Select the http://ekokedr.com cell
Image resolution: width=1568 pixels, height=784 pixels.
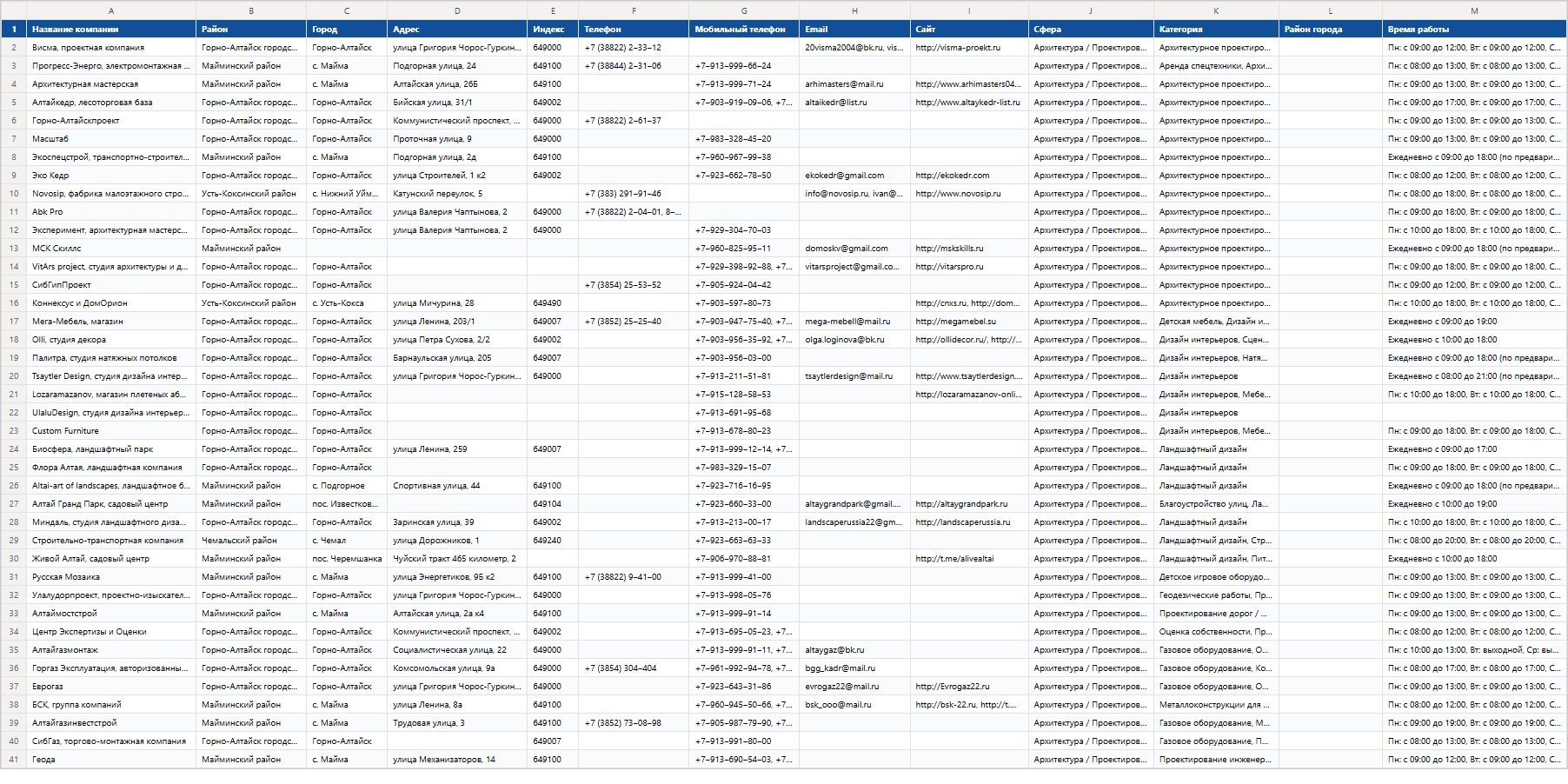click(969, 176)
